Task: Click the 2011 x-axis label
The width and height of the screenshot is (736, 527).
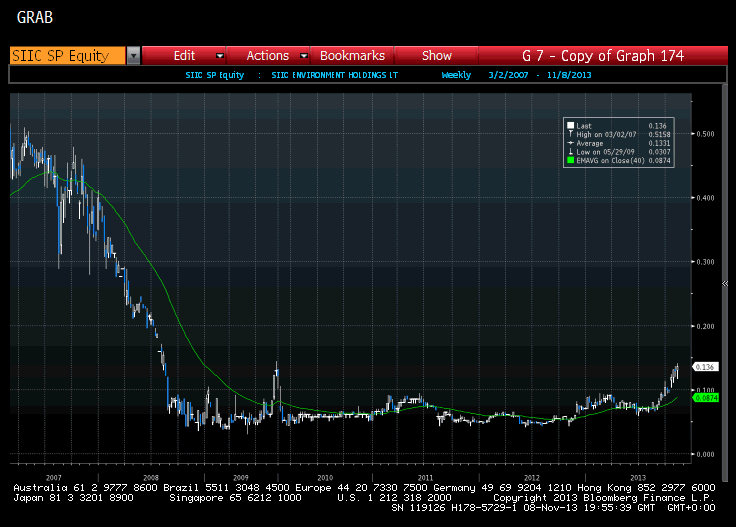Action: pos(425,478)
